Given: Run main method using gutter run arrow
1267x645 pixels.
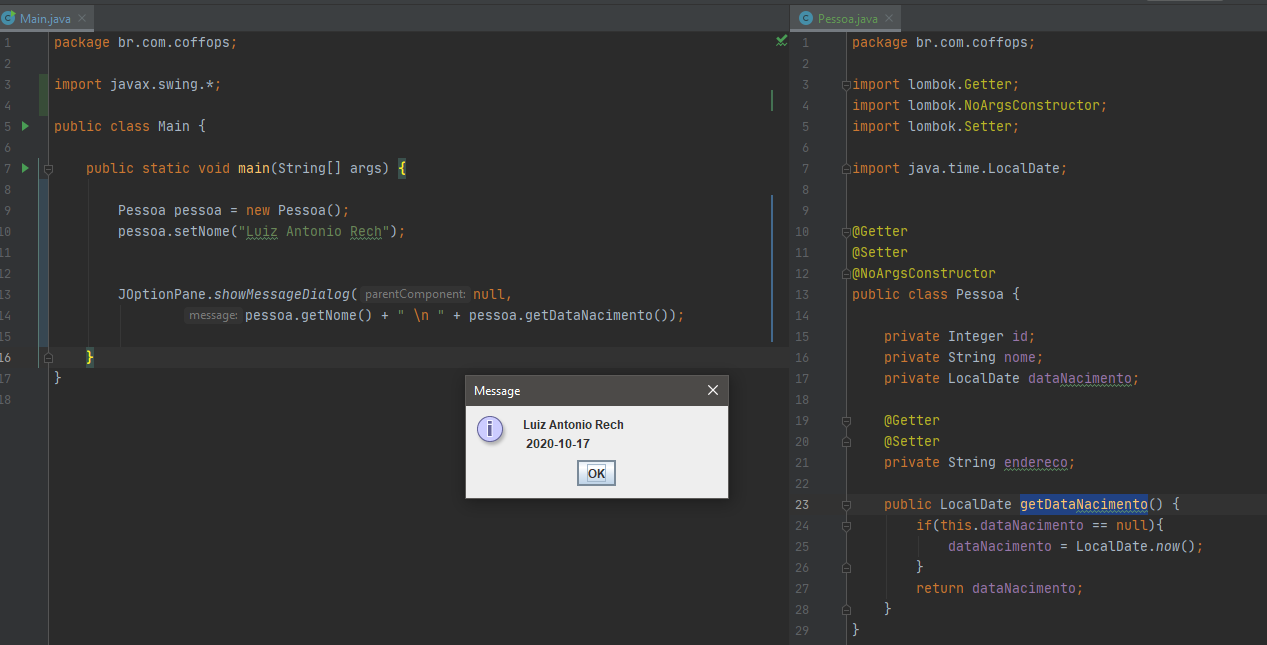Looking at the screenshot, I should point(24,168).
